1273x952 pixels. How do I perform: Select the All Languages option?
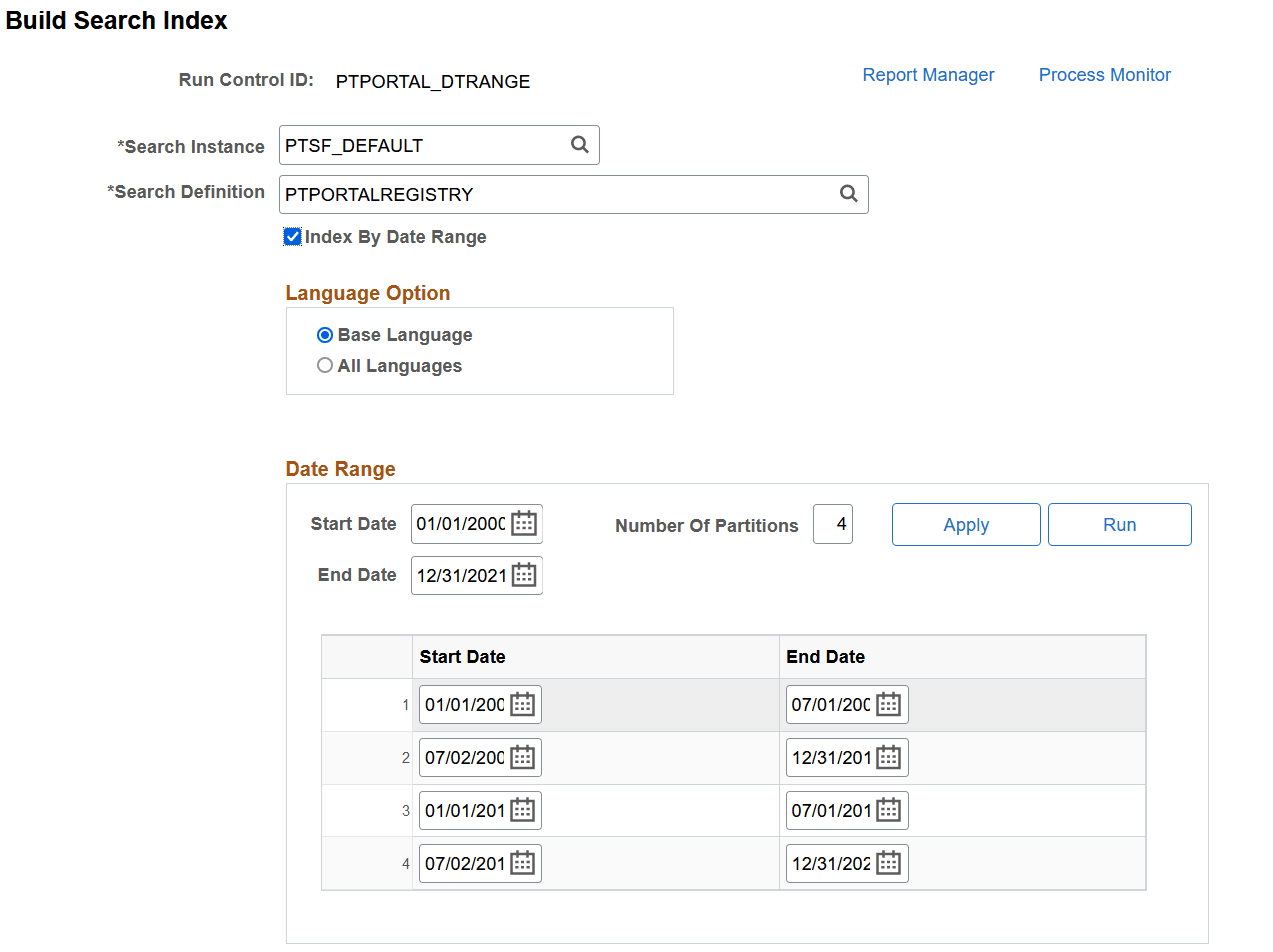[x=324, y=365]
